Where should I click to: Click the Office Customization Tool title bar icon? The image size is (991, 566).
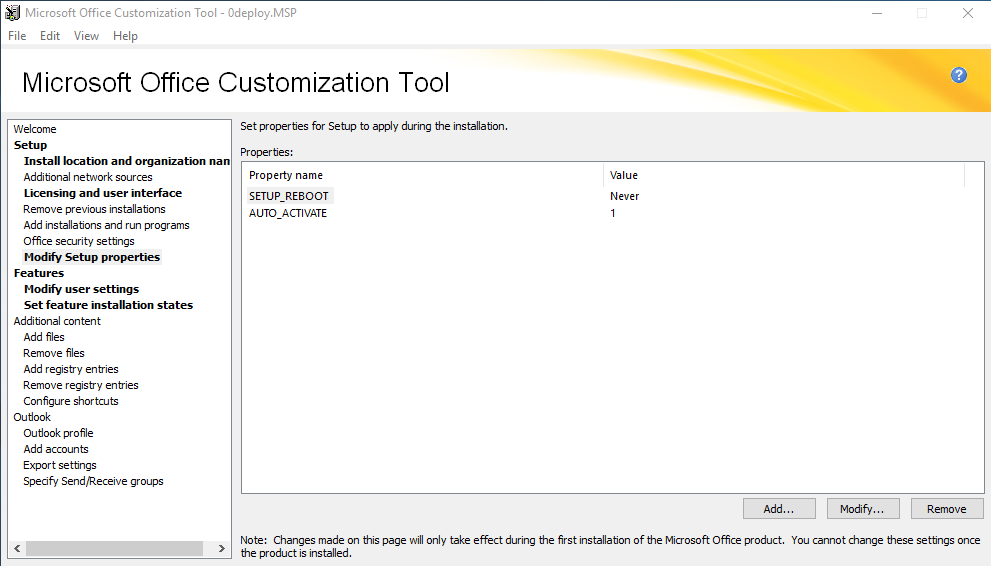(x=12, y=13)
